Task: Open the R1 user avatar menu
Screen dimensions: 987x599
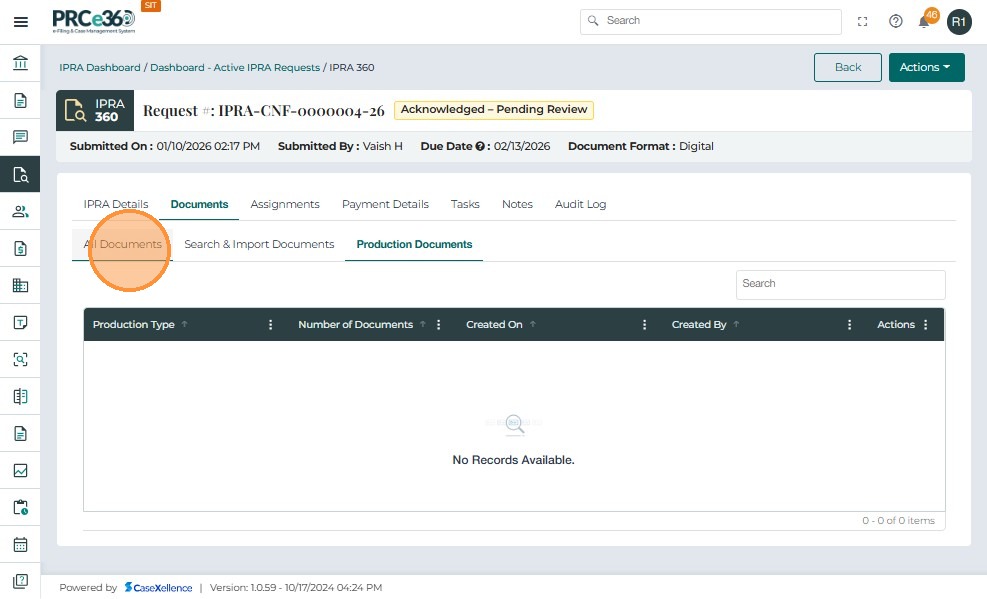Action: click(x=959, y=22)
